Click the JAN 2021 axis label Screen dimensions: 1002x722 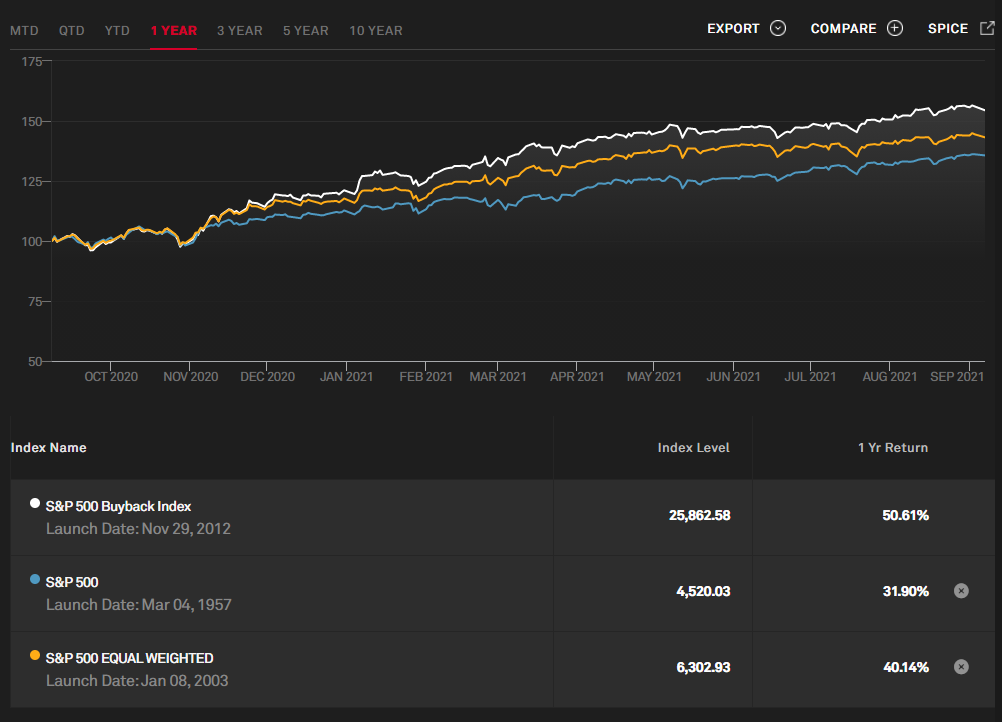(x=346, y=377)
